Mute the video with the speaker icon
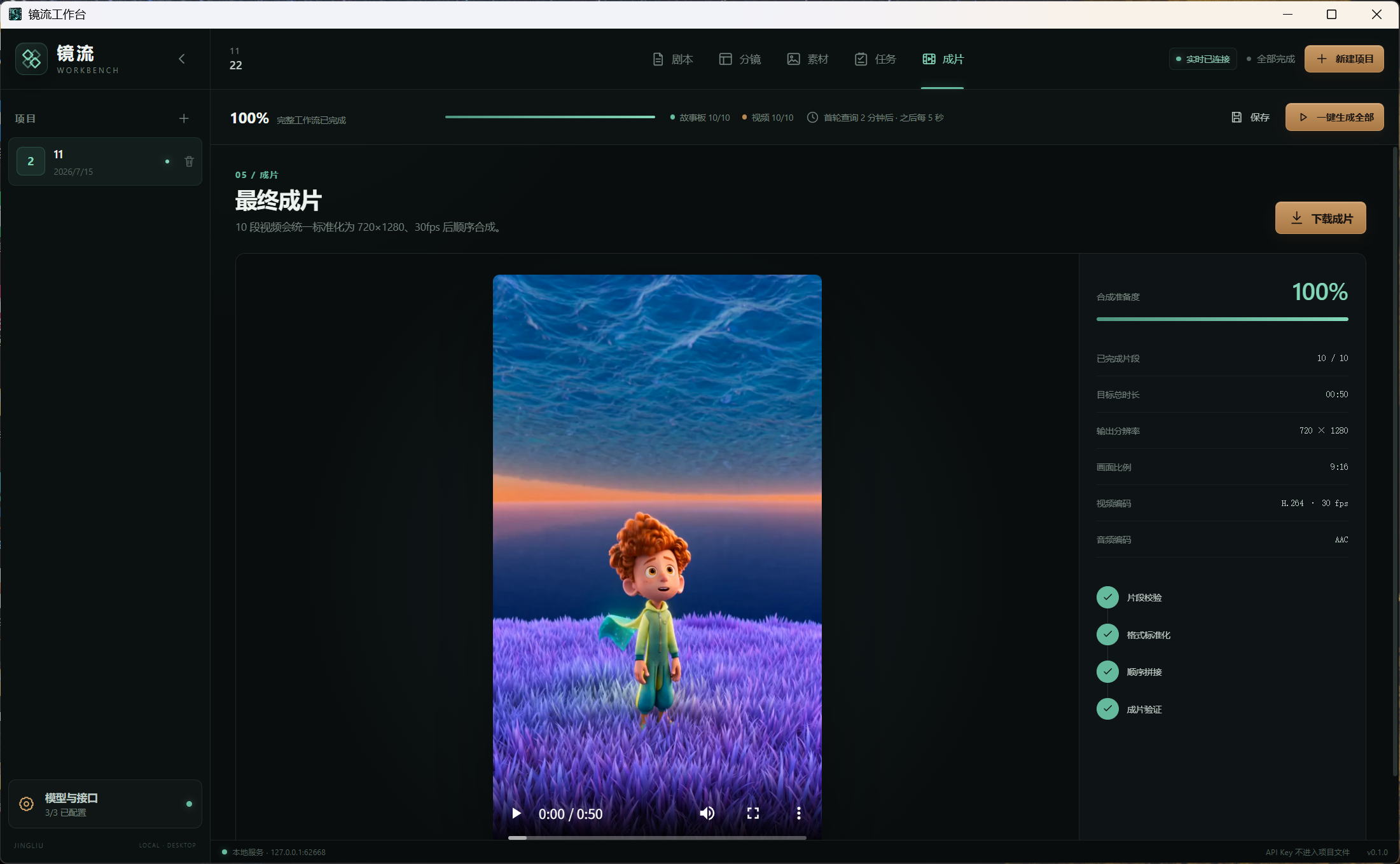 coord(707,814)
